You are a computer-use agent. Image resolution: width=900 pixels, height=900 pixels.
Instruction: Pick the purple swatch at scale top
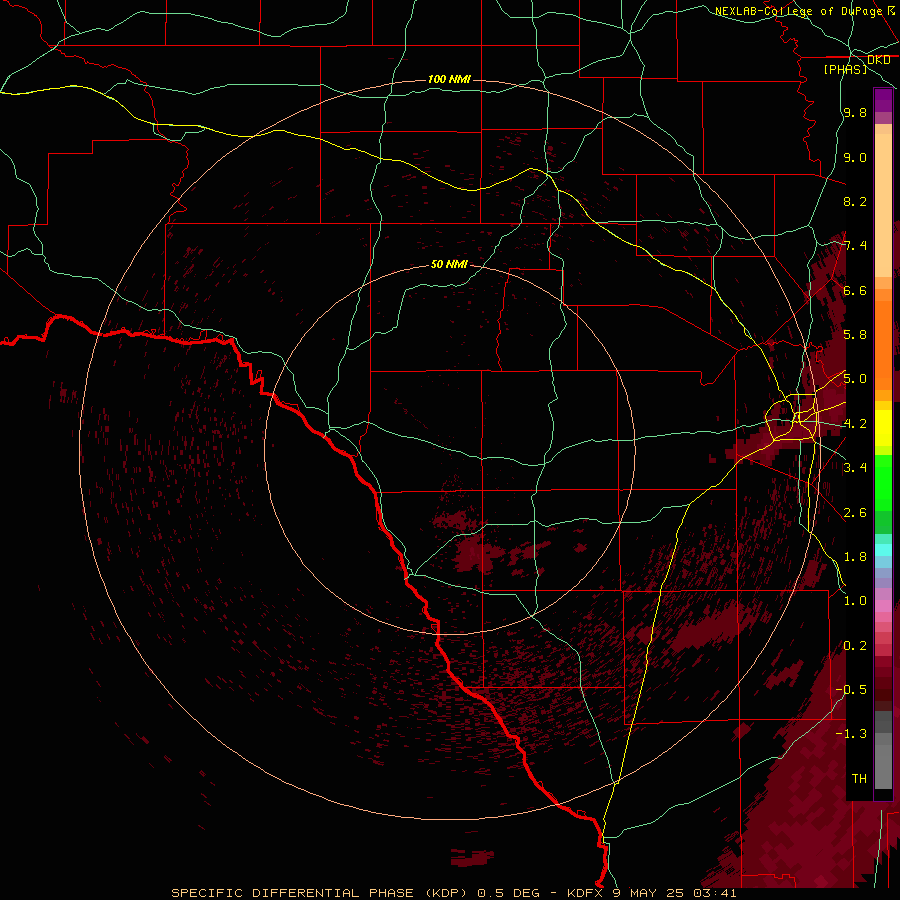(883, 100)
